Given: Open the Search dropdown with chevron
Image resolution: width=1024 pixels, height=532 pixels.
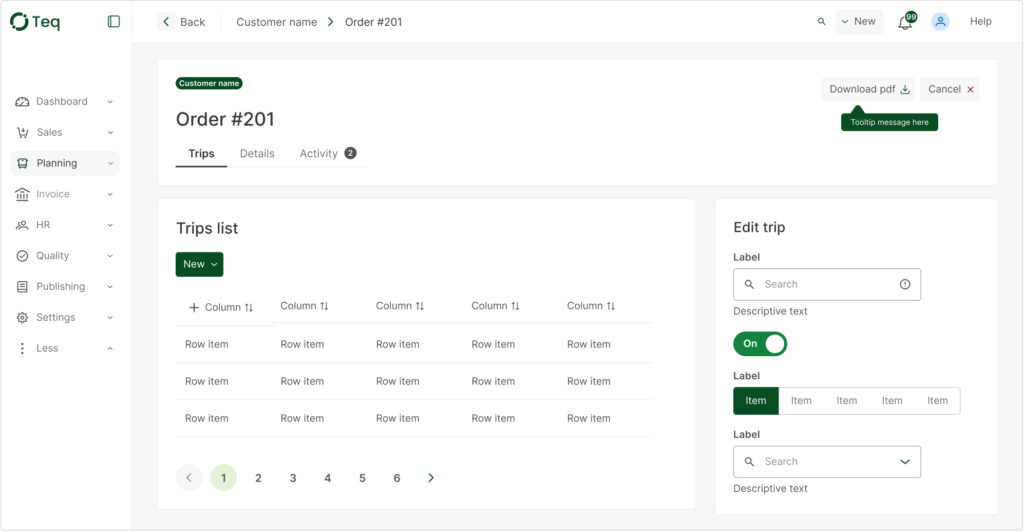Looking at the screenshot, I should [x=904, y=462].
